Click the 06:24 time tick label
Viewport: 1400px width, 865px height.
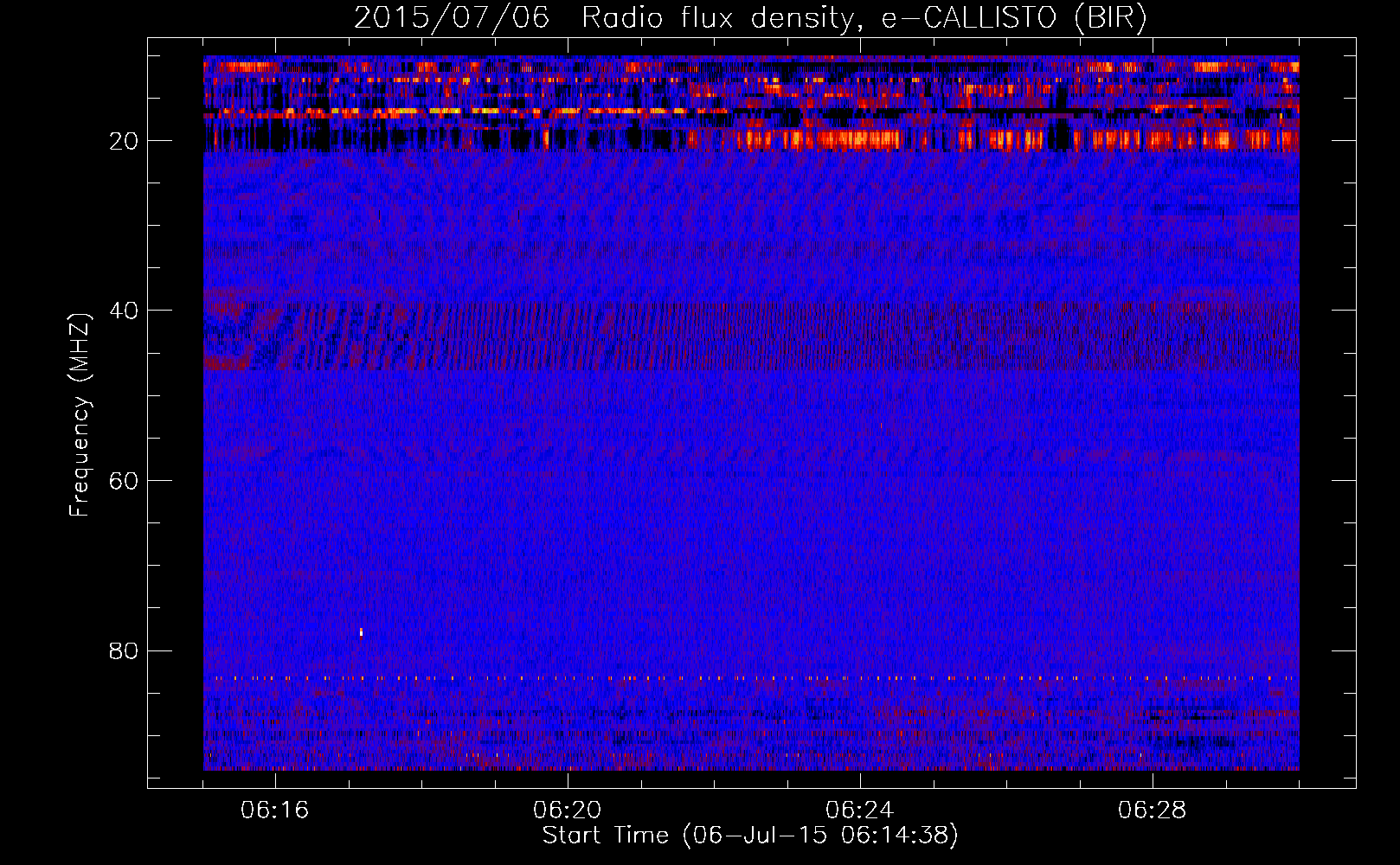pyautogui.click(x=860, y=811)
